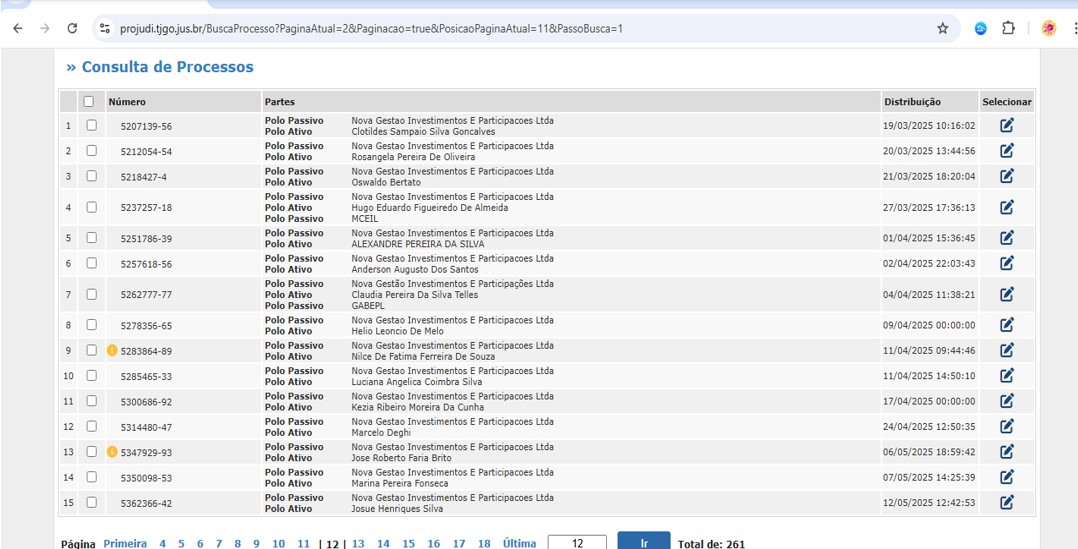Bookmark this page with star icon

pyautogui.click(x=942, y=29)
